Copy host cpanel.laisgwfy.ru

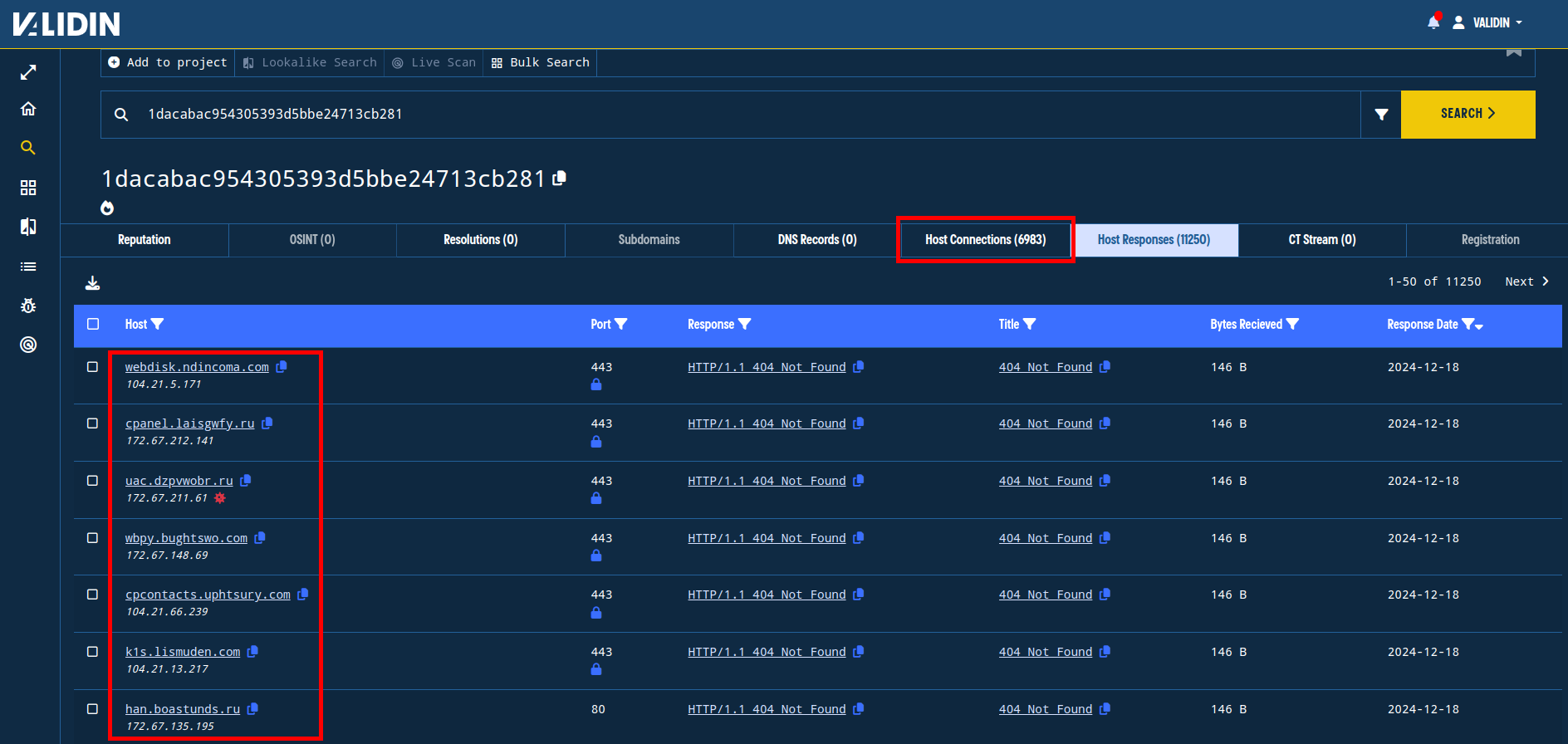(267, 423)
